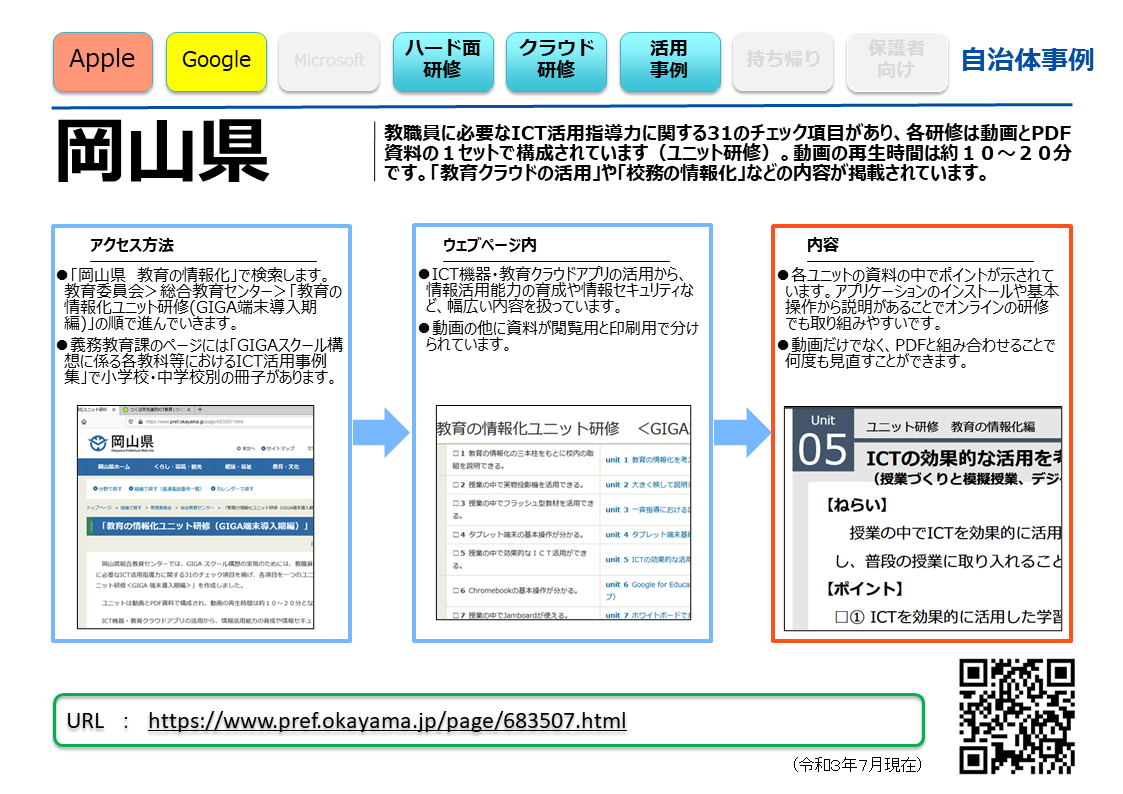Image resolution: width=1123 pixels, height=794 pixels.
Task: Select the yellow Google button
Action: coord(216,61)
